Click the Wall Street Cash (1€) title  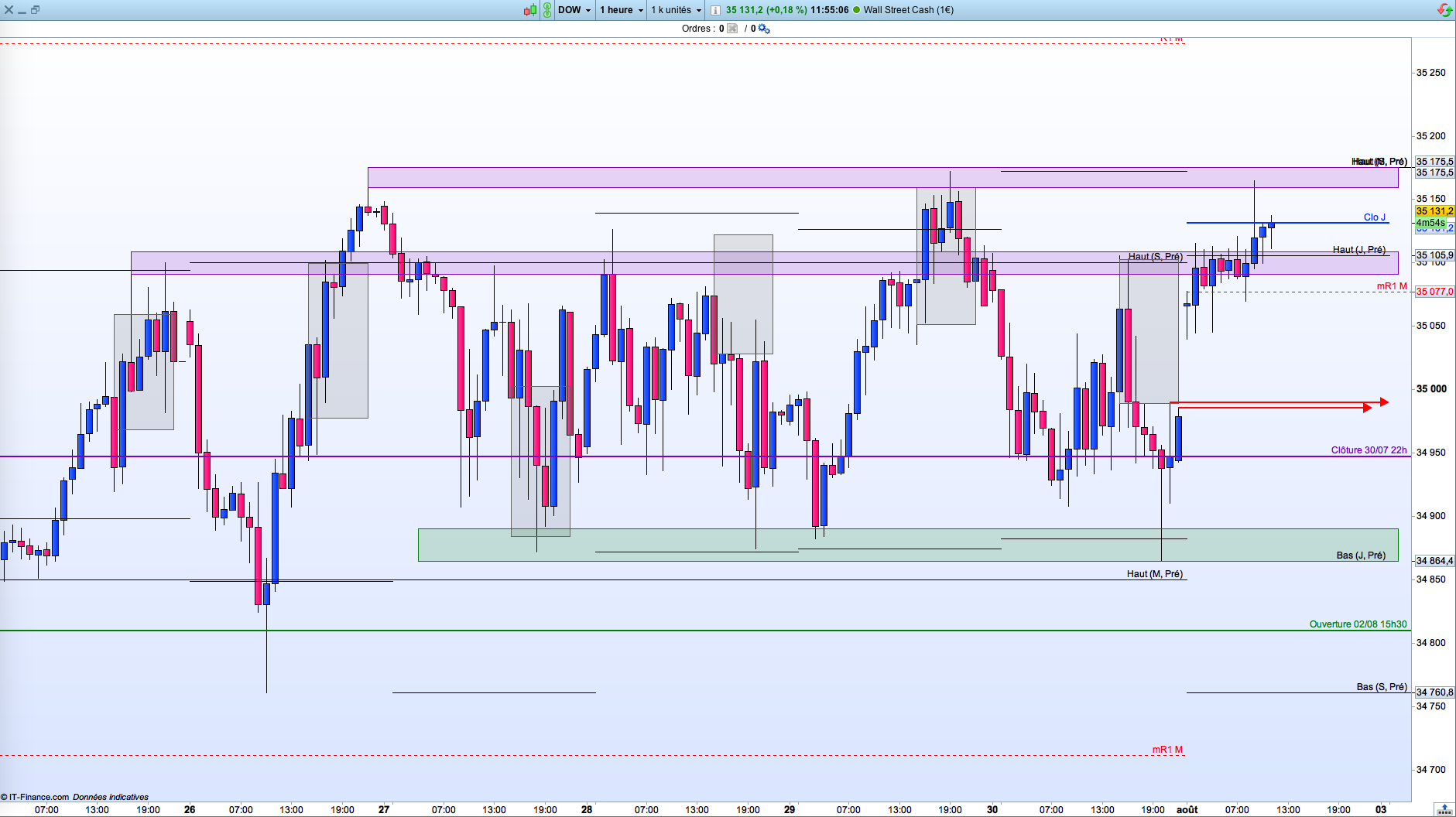[908, 10]
